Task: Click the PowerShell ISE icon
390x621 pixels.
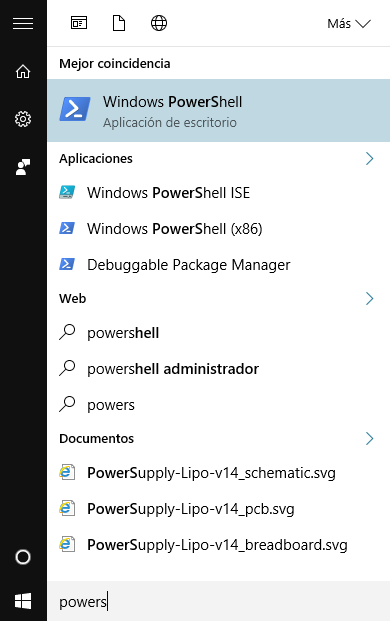Action: [x=67, y=192]
